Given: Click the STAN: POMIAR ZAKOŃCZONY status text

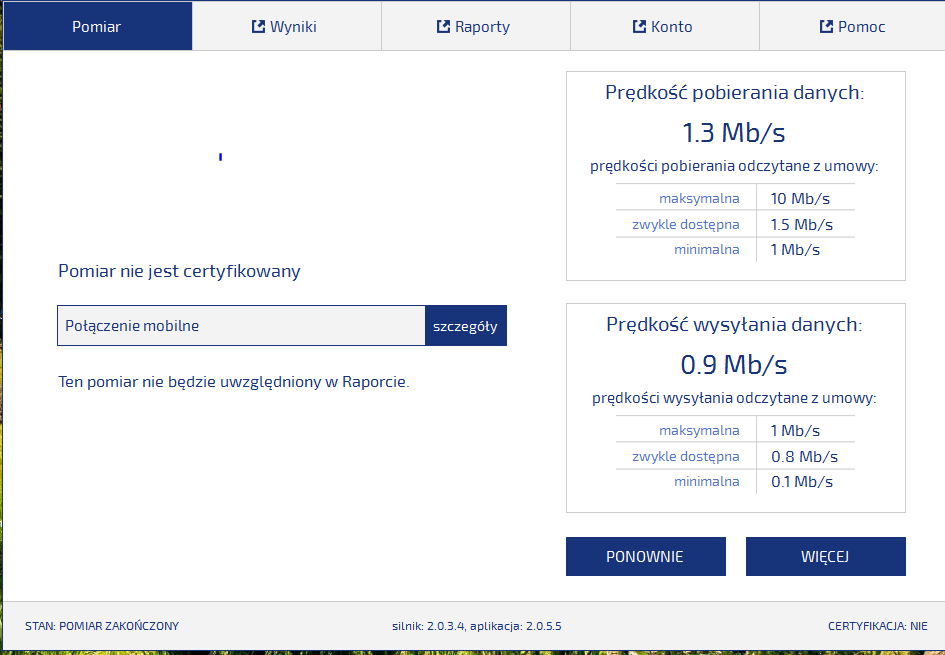Looking at the screenshot, I should click(102, 626).
